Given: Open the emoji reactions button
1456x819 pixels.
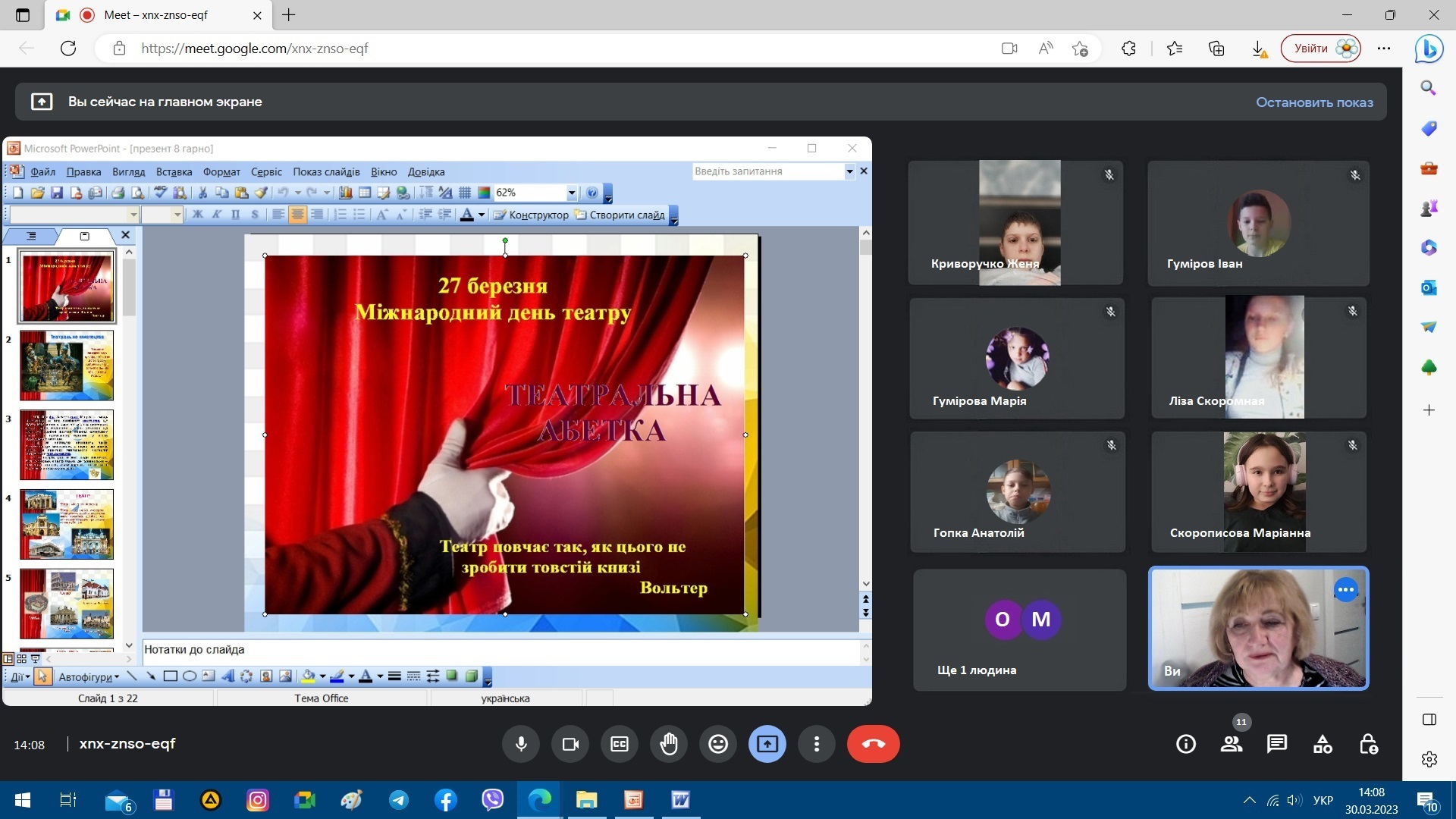Looking at the screenshot, I should 717,744.
